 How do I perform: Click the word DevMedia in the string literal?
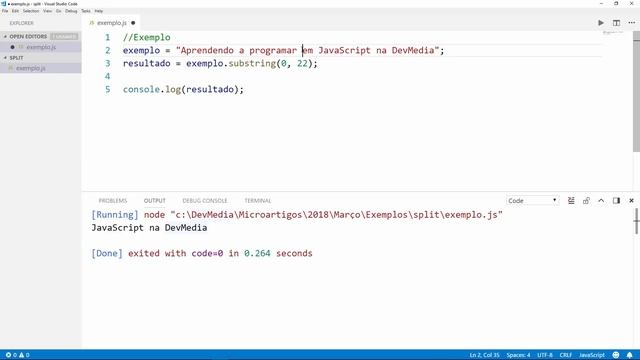413,50
